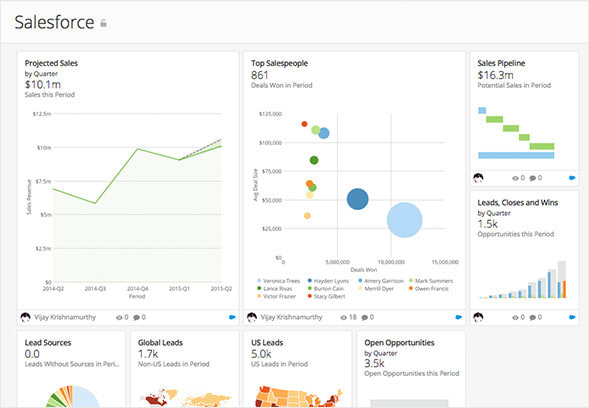Click views eye icon on Sales Pipeline card
589x408 pixels.
[515, 178]
